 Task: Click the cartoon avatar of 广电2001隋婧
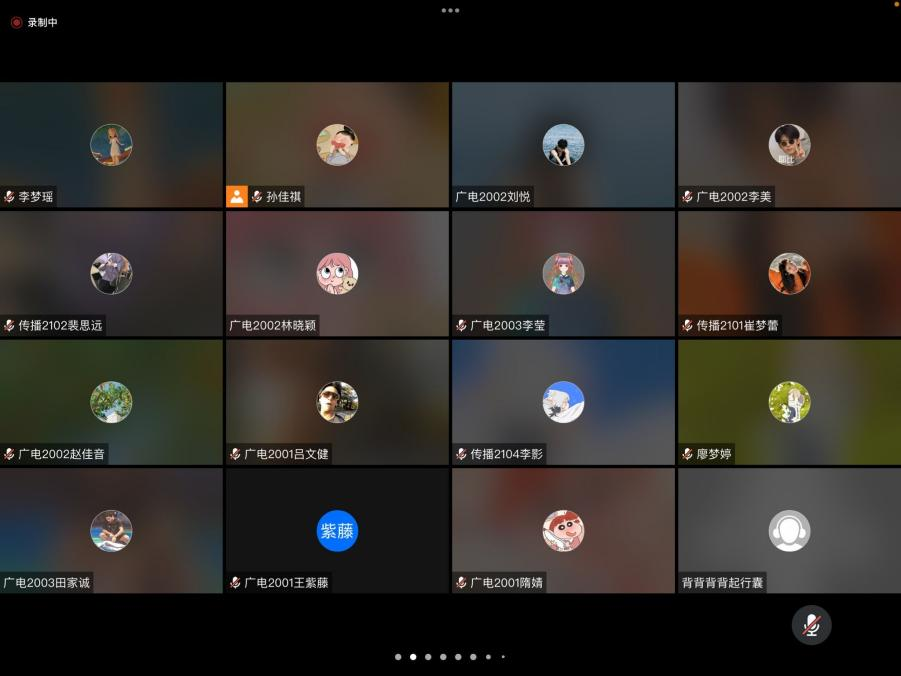(563, 531)
